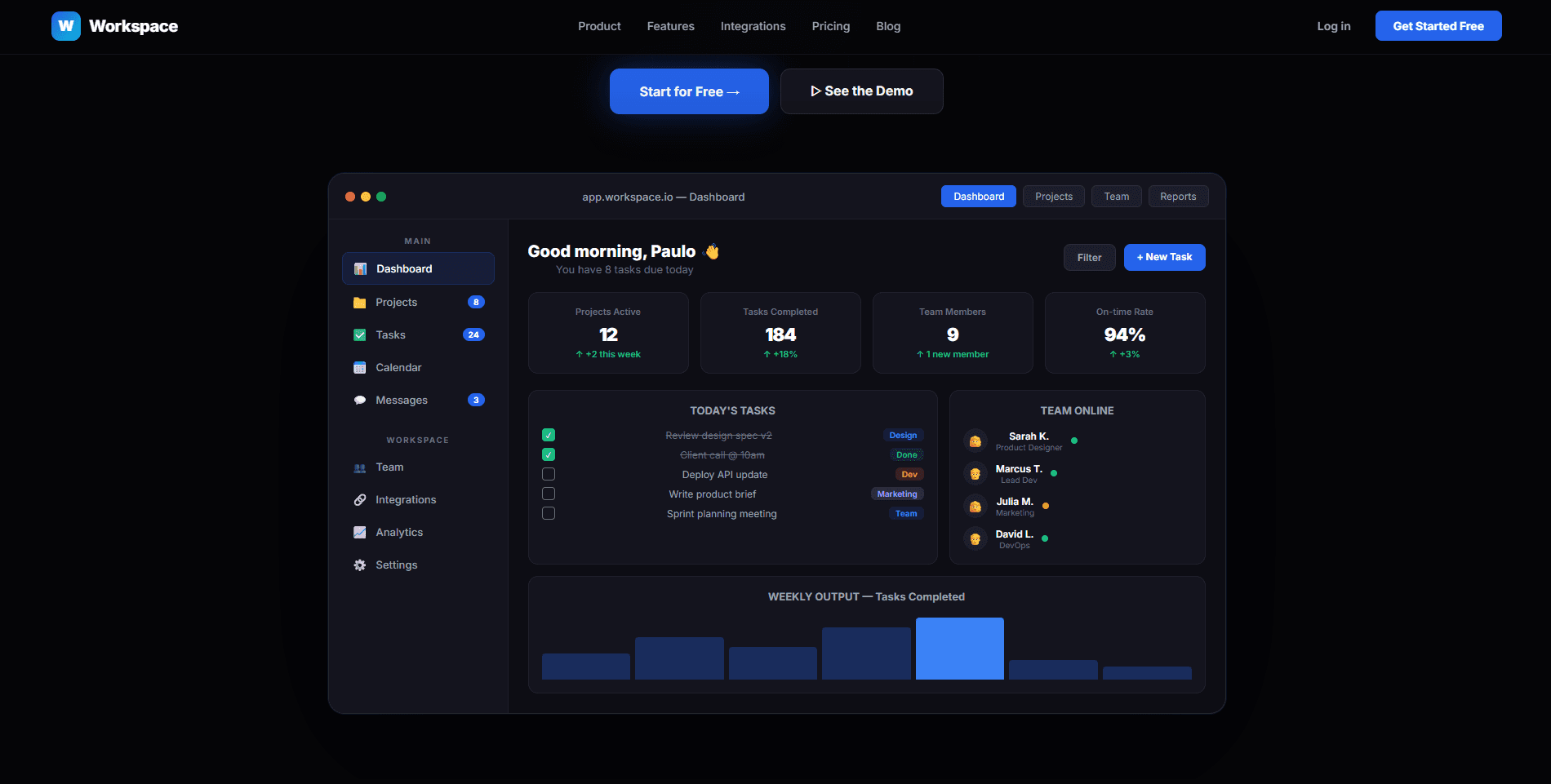Mark Write product brief as done

coord(549,494)
